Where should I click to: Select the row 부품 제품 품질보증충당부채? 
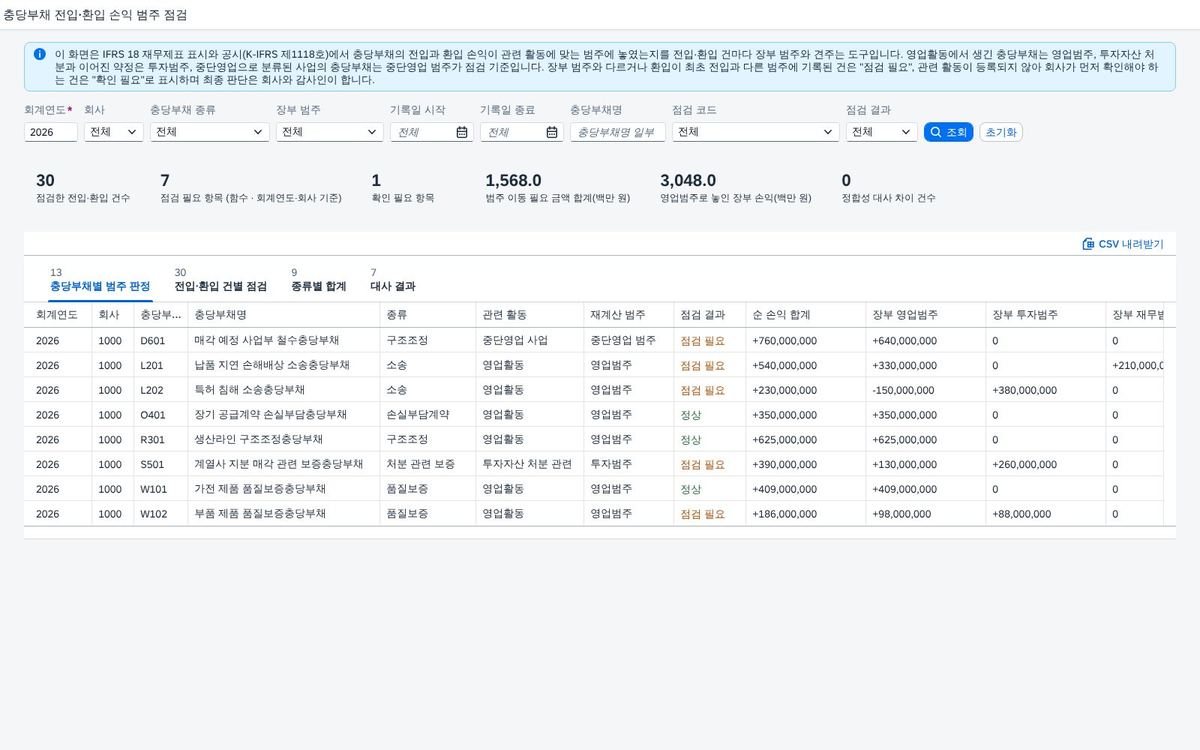(594, 513)
